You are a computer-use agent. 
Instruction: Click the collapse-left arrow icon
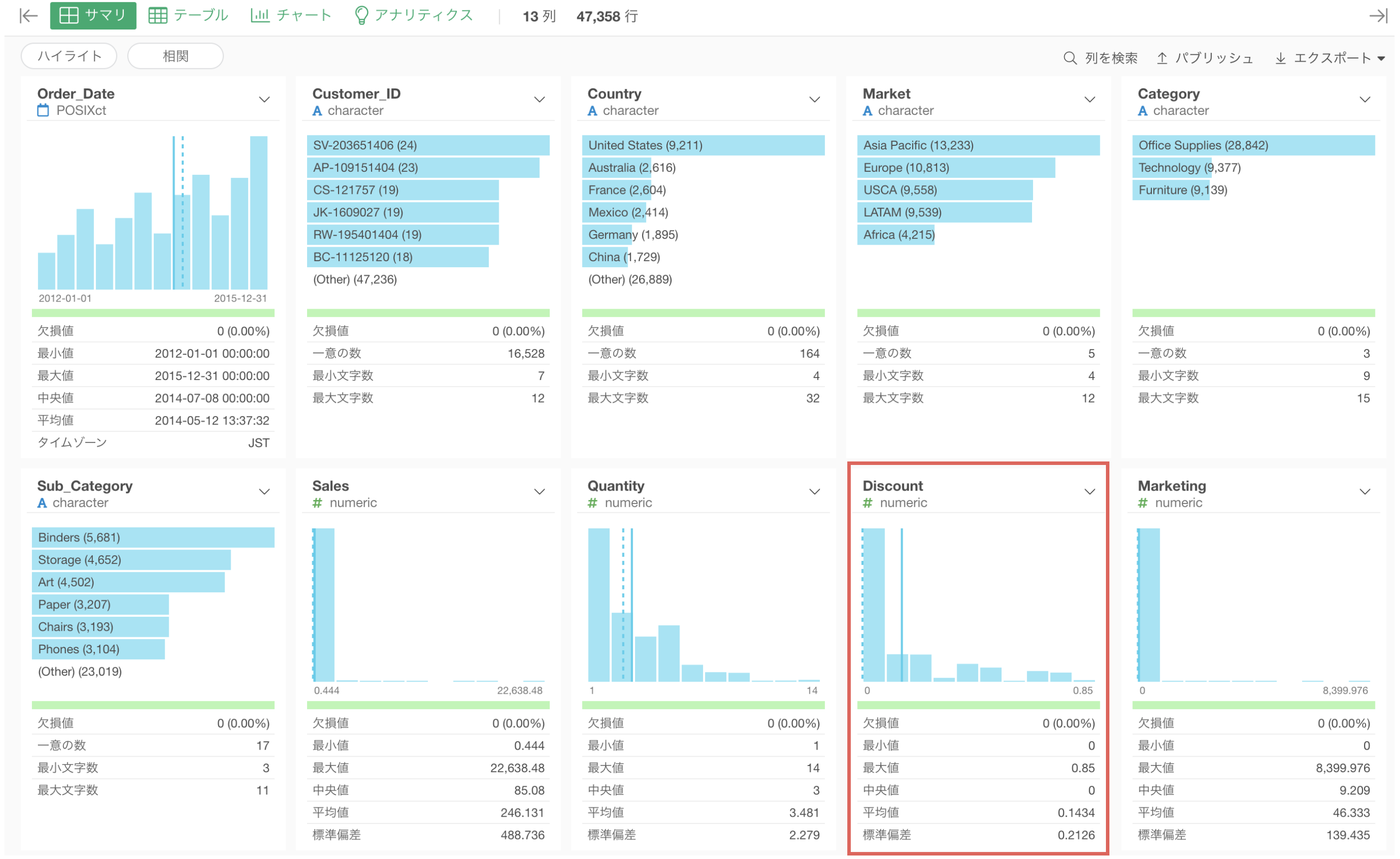coord(28,15)
